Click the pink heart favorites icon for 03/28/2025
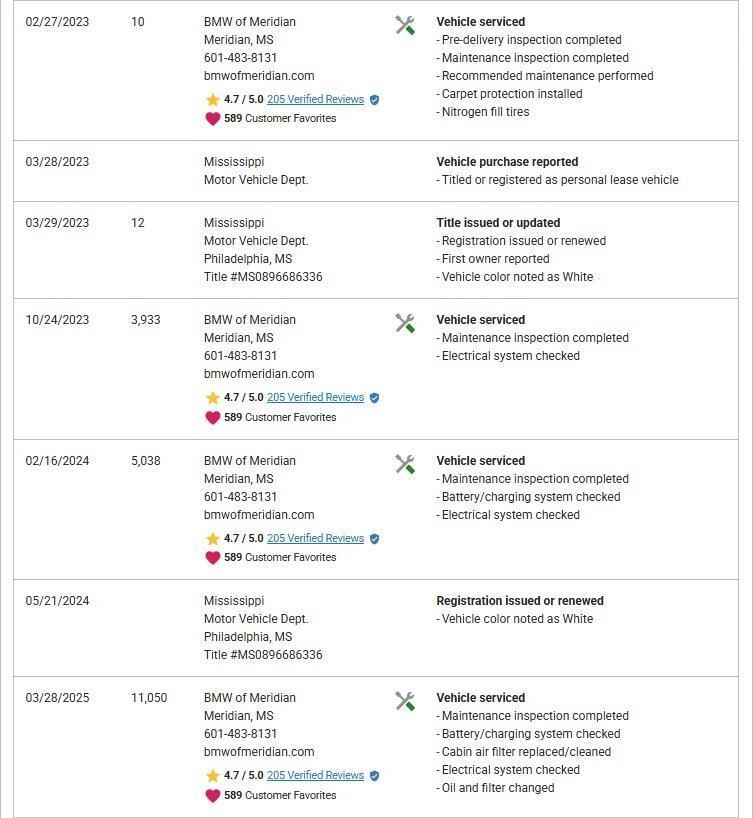The width and height of the screenshot is (753, 818). click(x=212, y=796)
